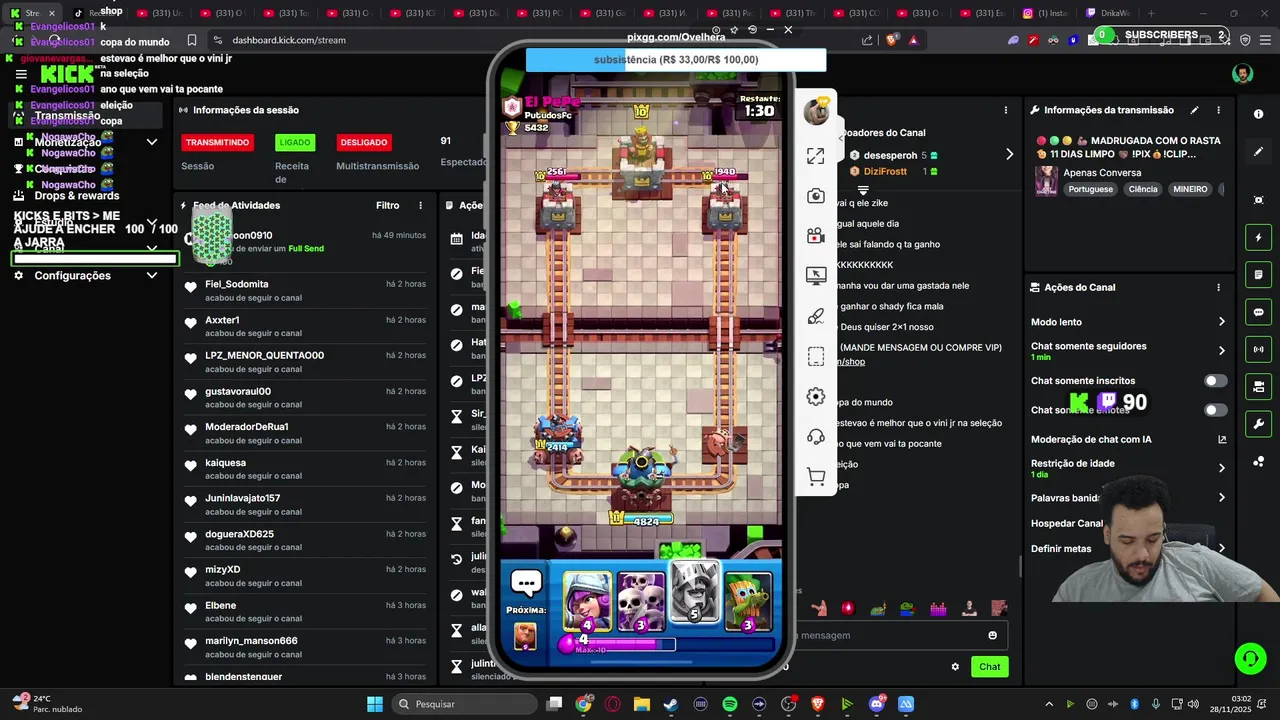
Task: Take a screenshot with emulator camera icon
Action: 816,196
